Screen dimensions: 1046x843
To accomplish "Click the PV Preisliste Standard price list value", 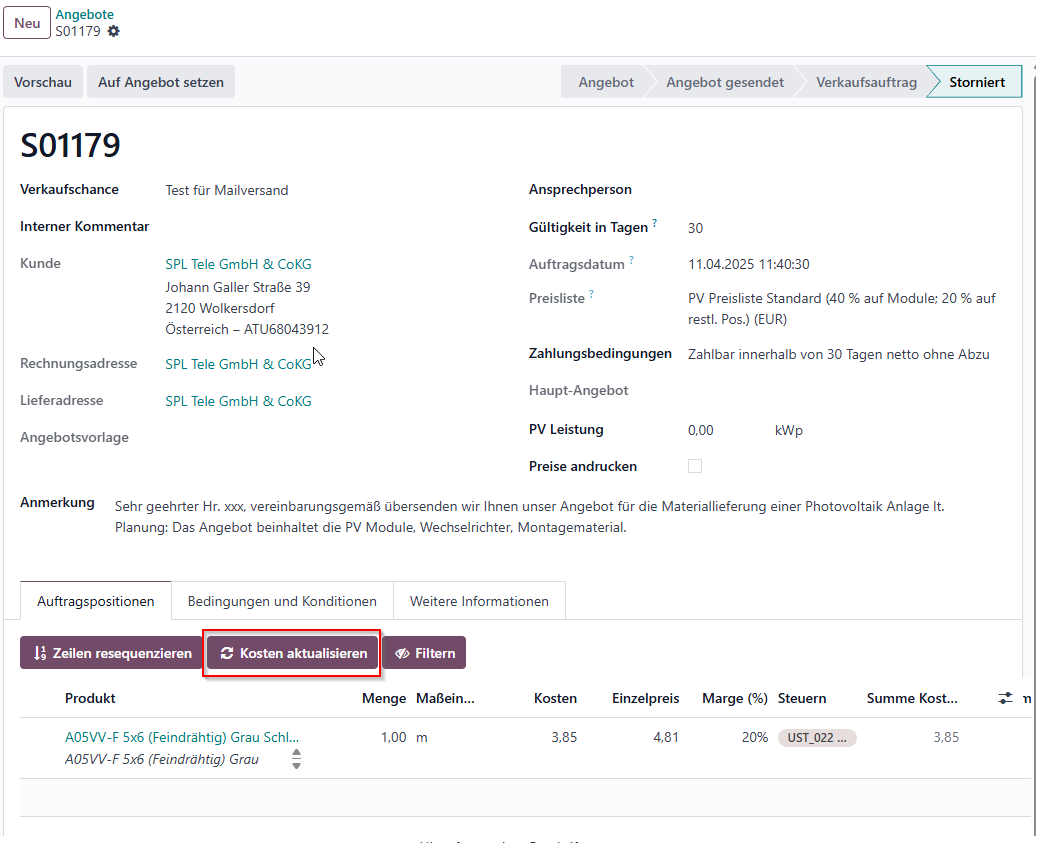I will [x=841, y=309].
